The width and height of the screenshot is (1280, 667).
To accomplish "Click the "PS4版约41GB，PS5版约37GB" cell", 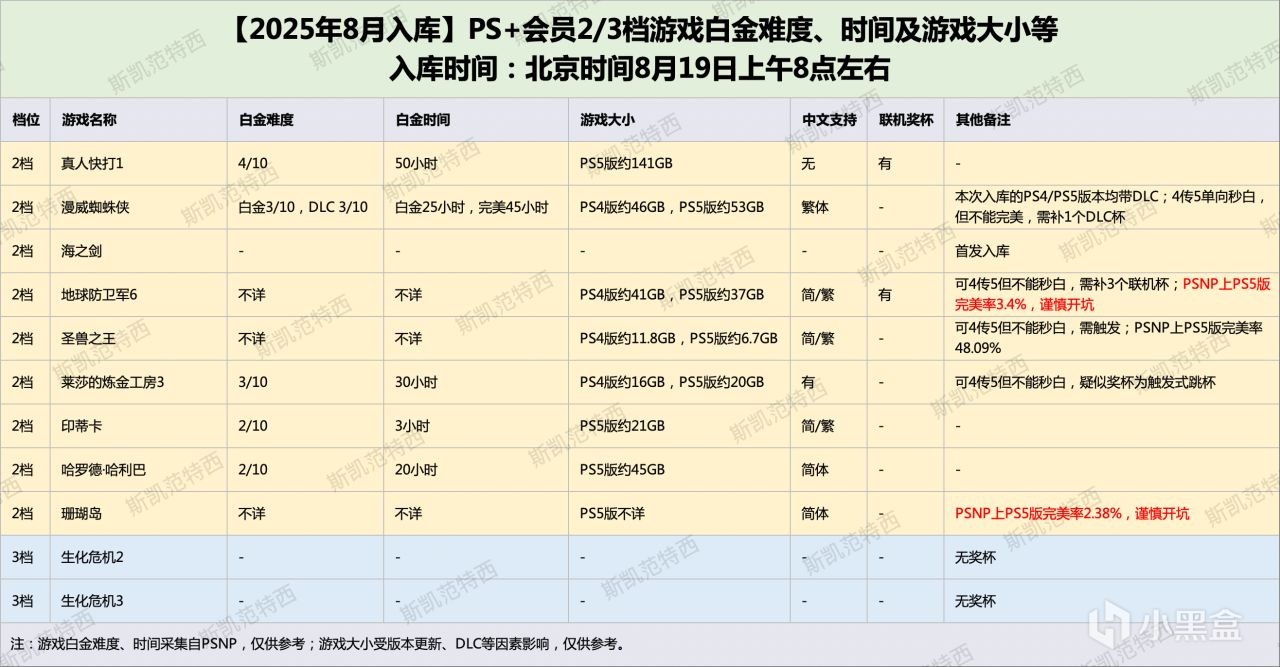I will click(x=672, y=295).
